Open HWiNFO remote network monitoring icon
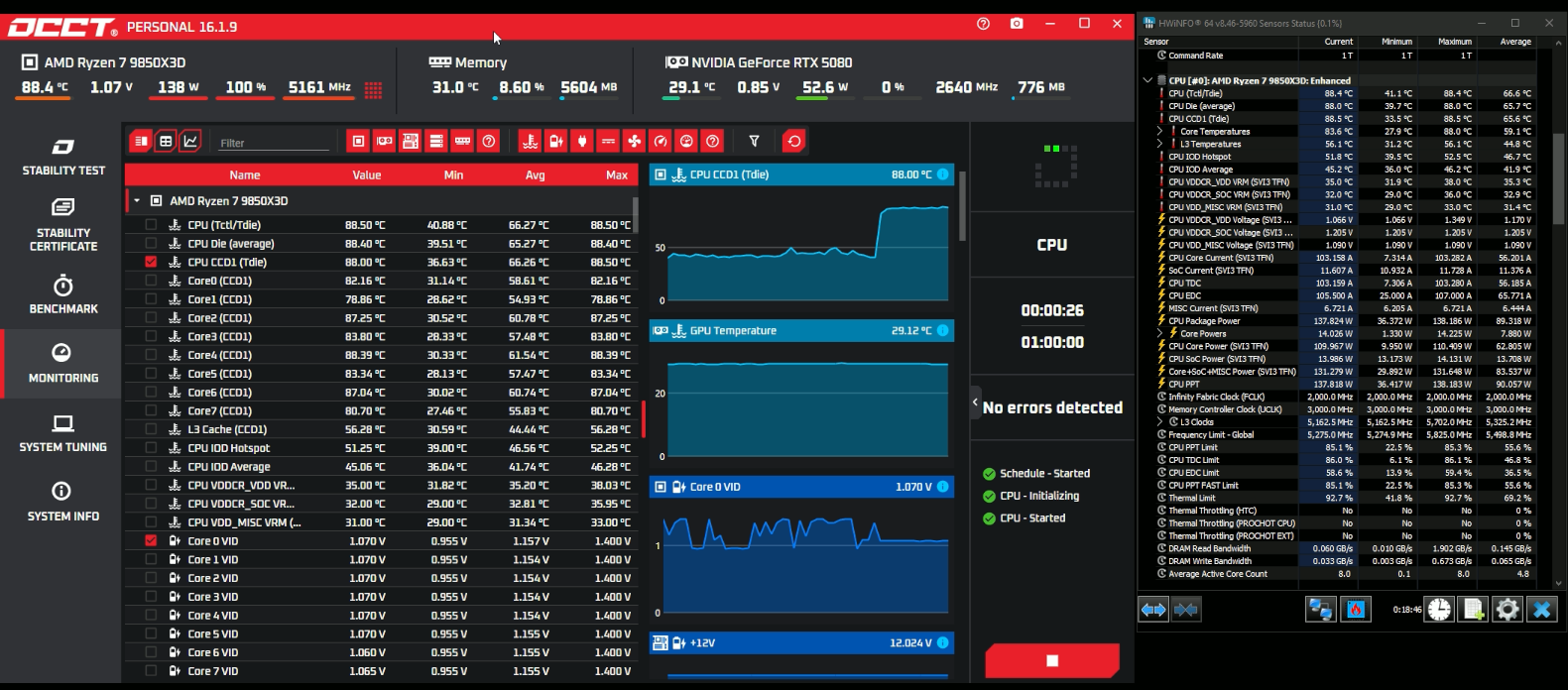Image resolution: width=1568 pixels, height=690 pixels. click(1321, 610)
